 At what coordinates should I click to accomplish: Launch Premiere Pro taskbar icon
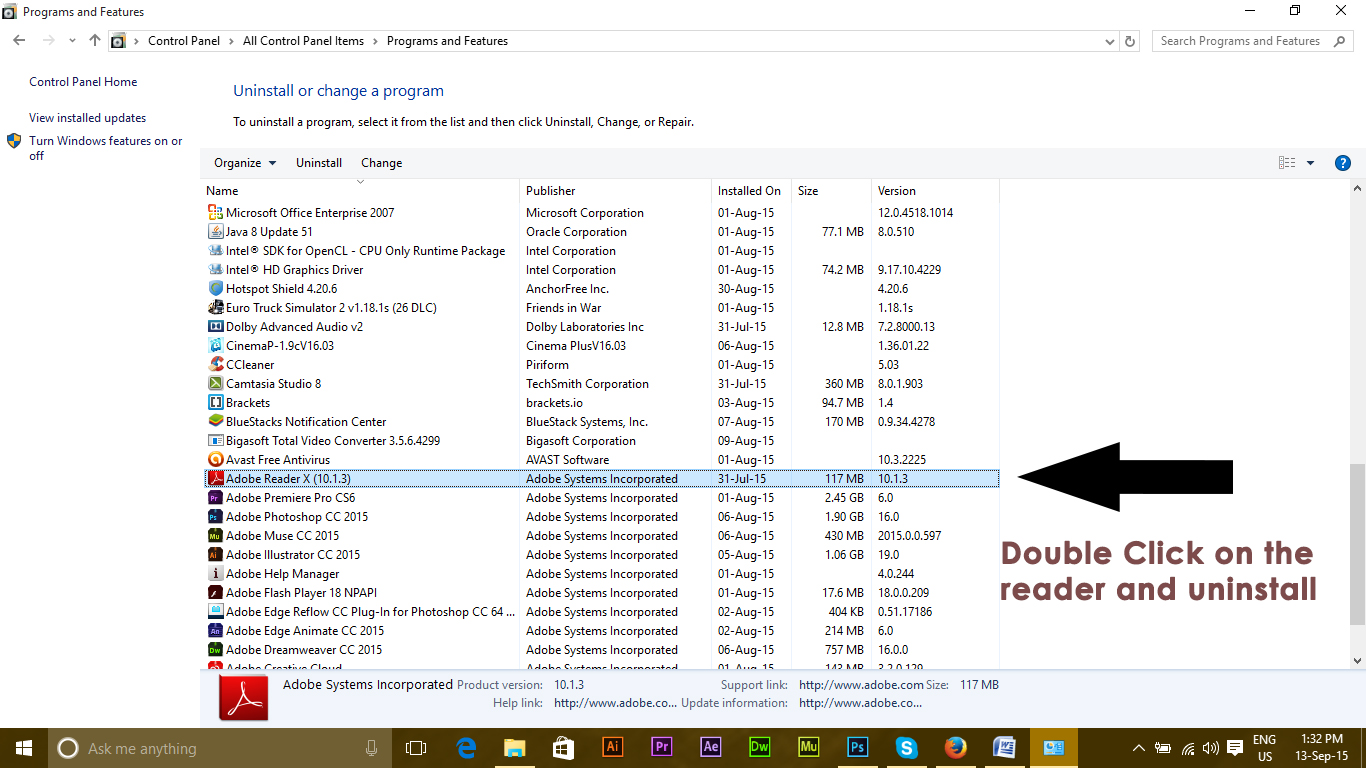(661, 747)
